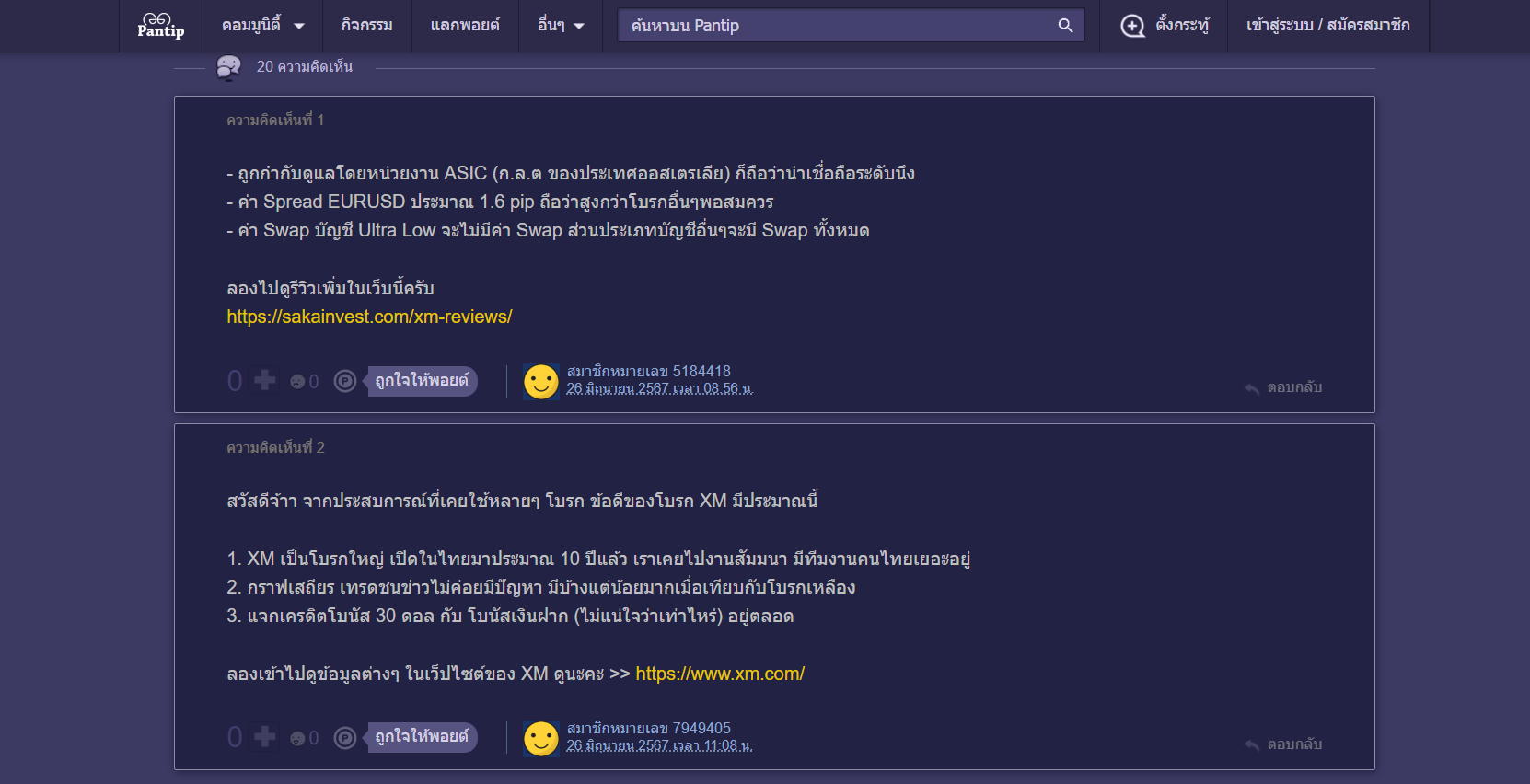Click the ตั้งกระทู้ button
The height and width of the screenshot is (784, 1530).
coord(1165,26)
